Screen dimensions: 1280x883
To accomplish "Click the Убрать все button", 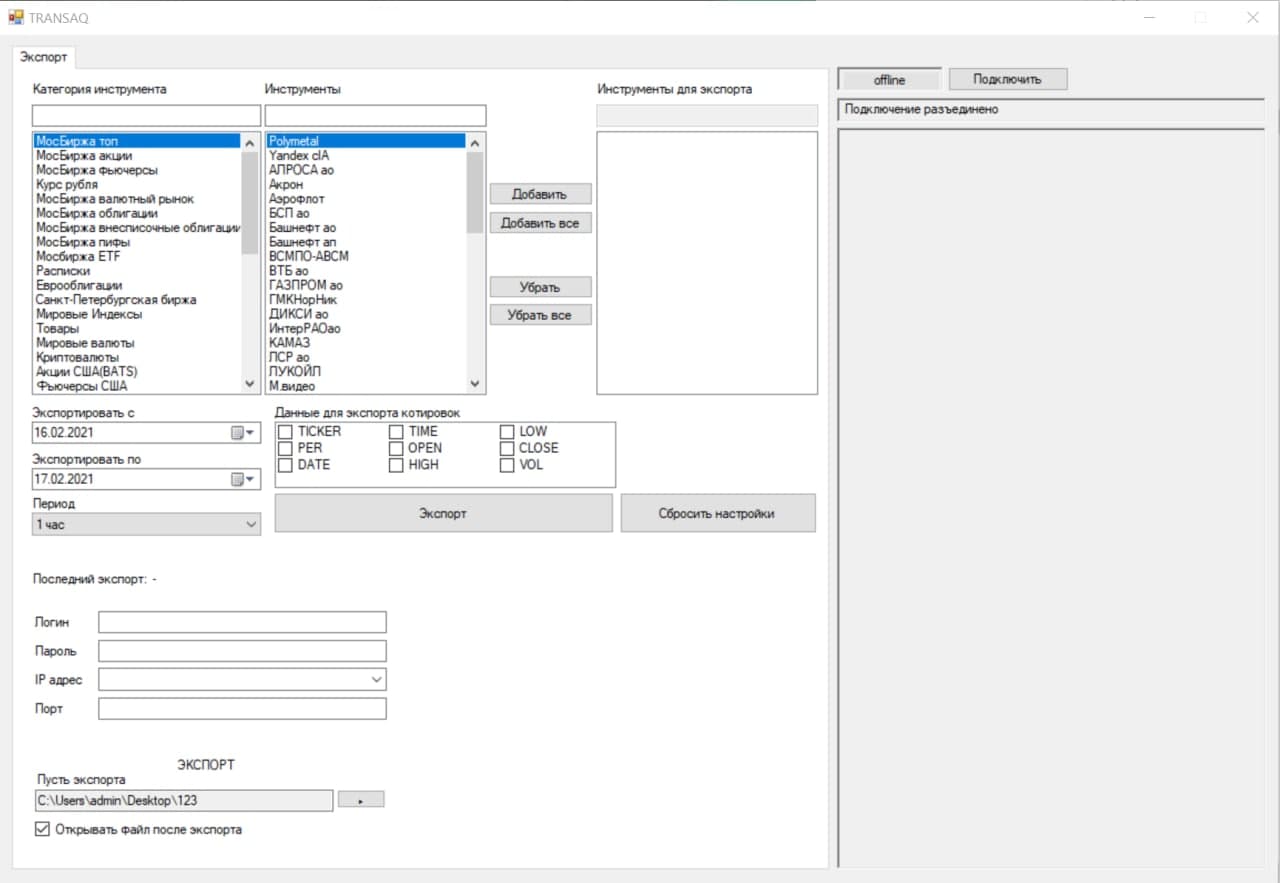I will click(x=540, y=315).
